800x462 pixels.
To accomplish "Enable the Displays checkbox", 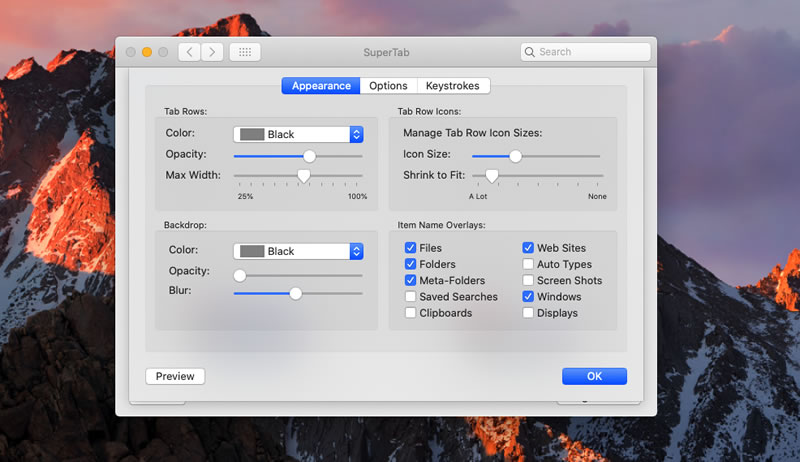I will tap(528, 313).
